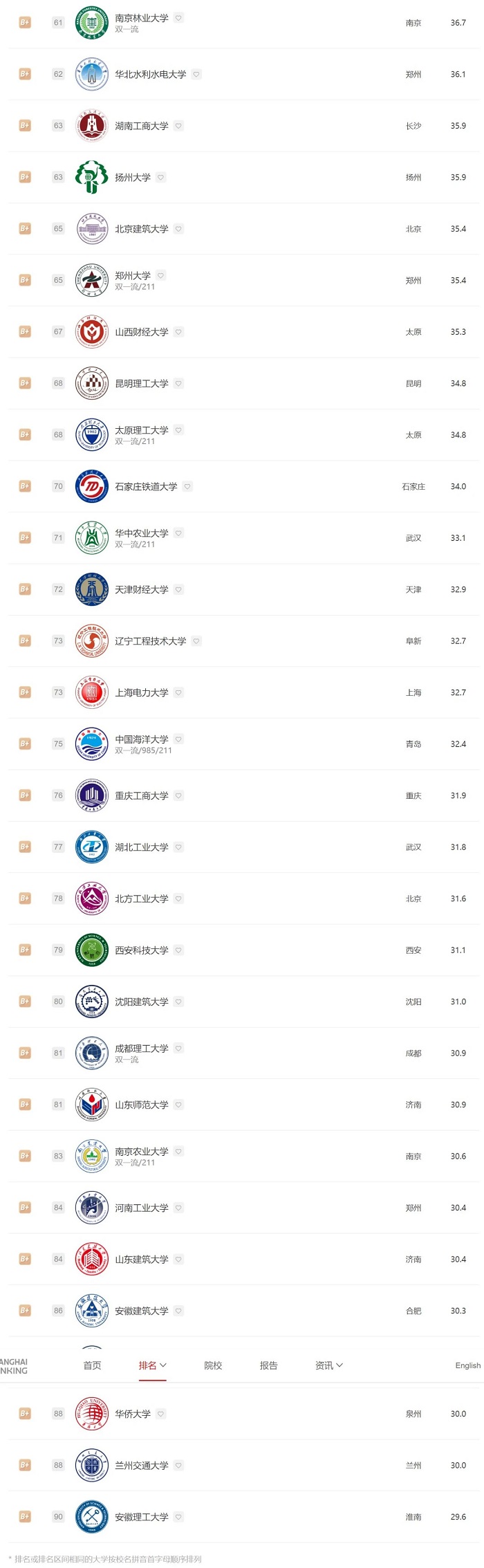Image resolution: width=484 pixels, height=1568 pixels.
Task: Switch language to English
Action: point(468,1365)
